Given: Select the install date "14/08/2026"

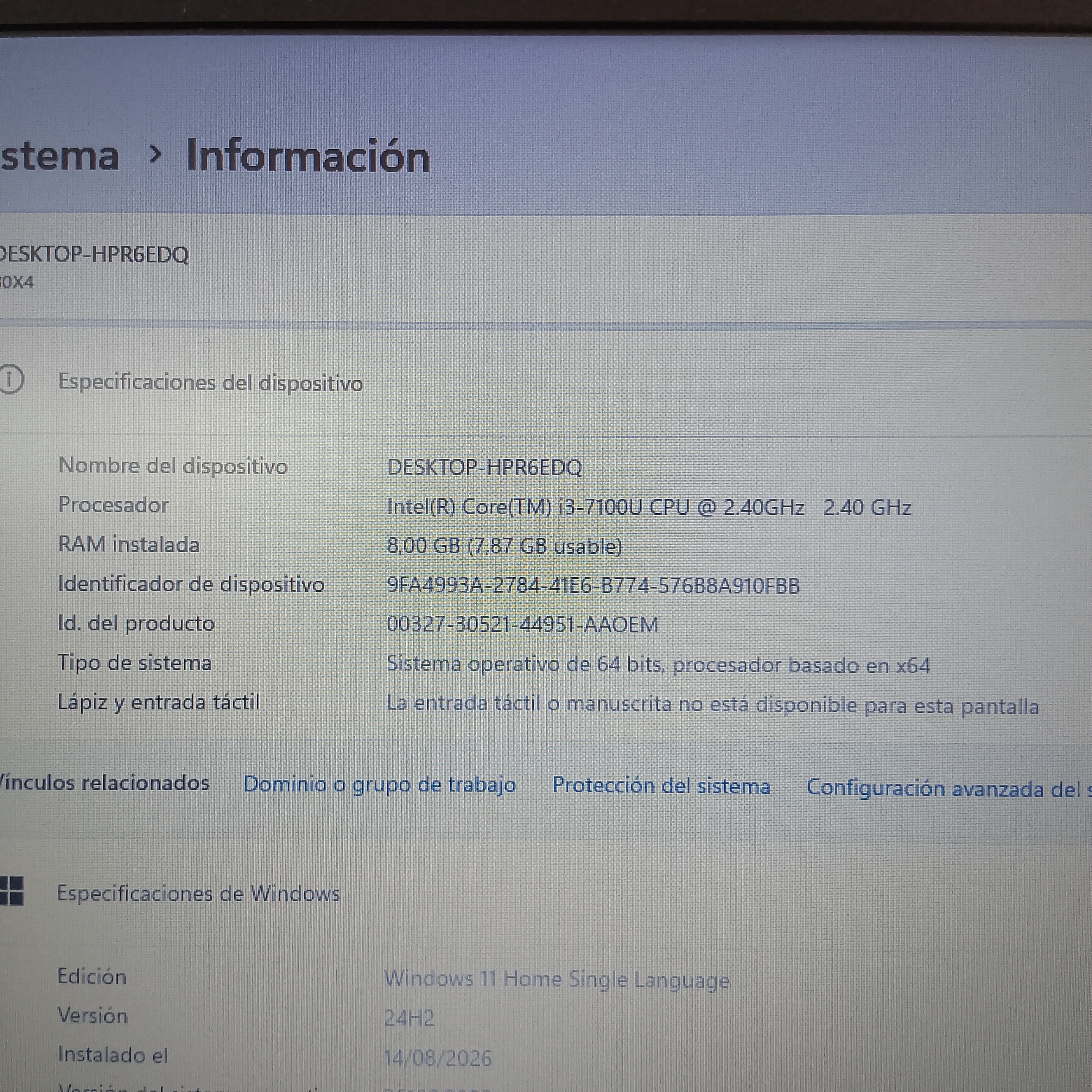Looking at the screenshot, I should click(438, 1058).
